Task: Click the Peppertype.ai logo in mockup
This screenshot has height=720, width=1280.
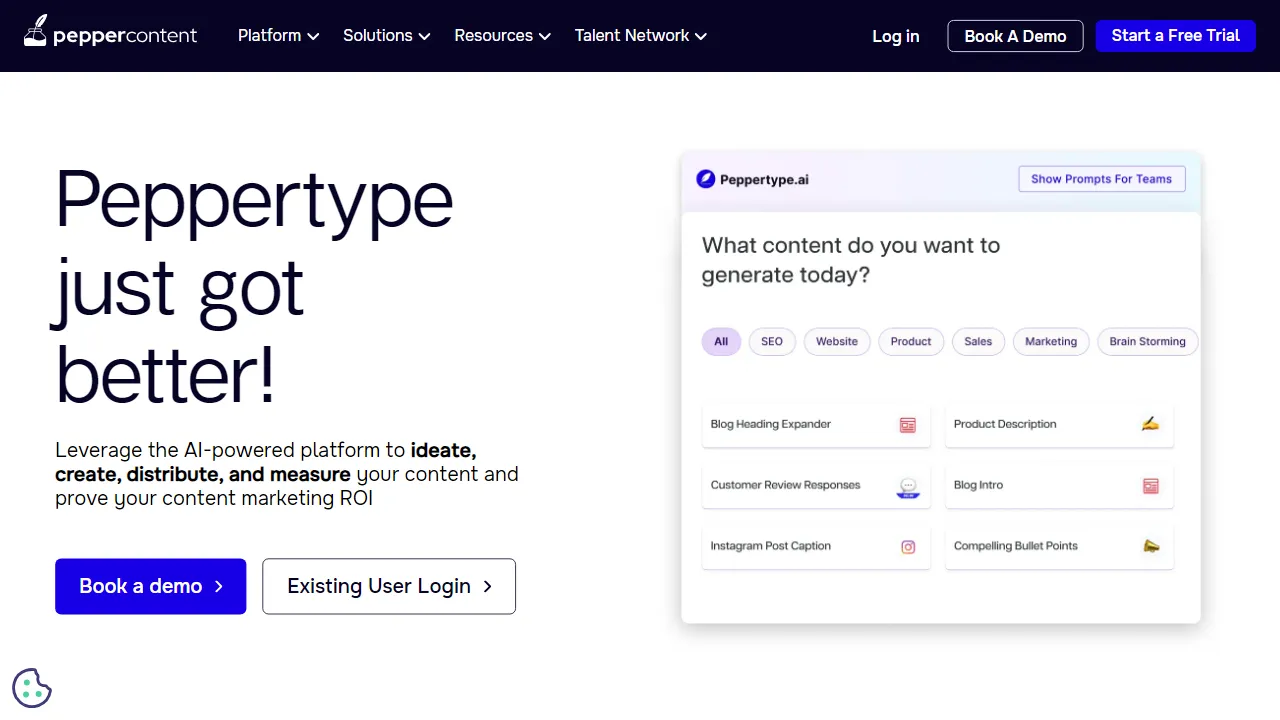Action: pos(752,180)
